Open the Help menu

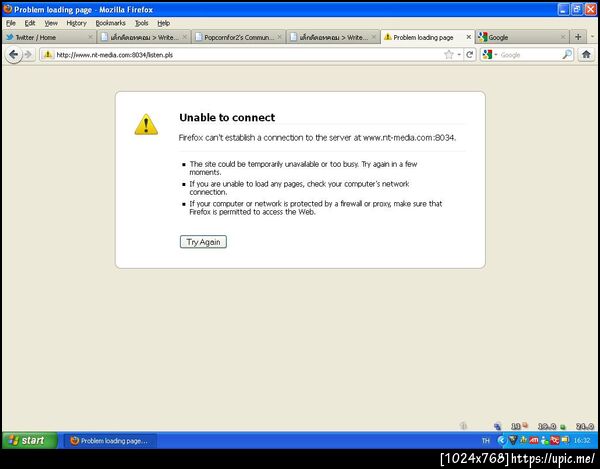tap(163, 23)
